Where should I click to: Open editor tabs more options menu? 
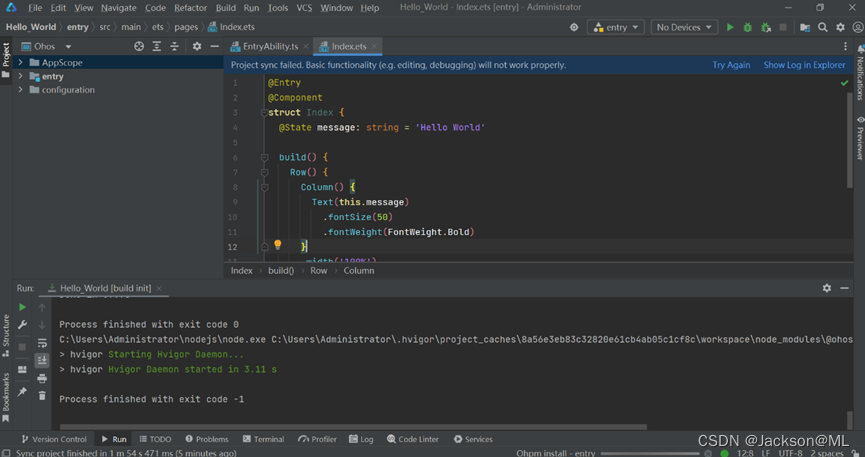pyautogui.click(x=845, y=46)
